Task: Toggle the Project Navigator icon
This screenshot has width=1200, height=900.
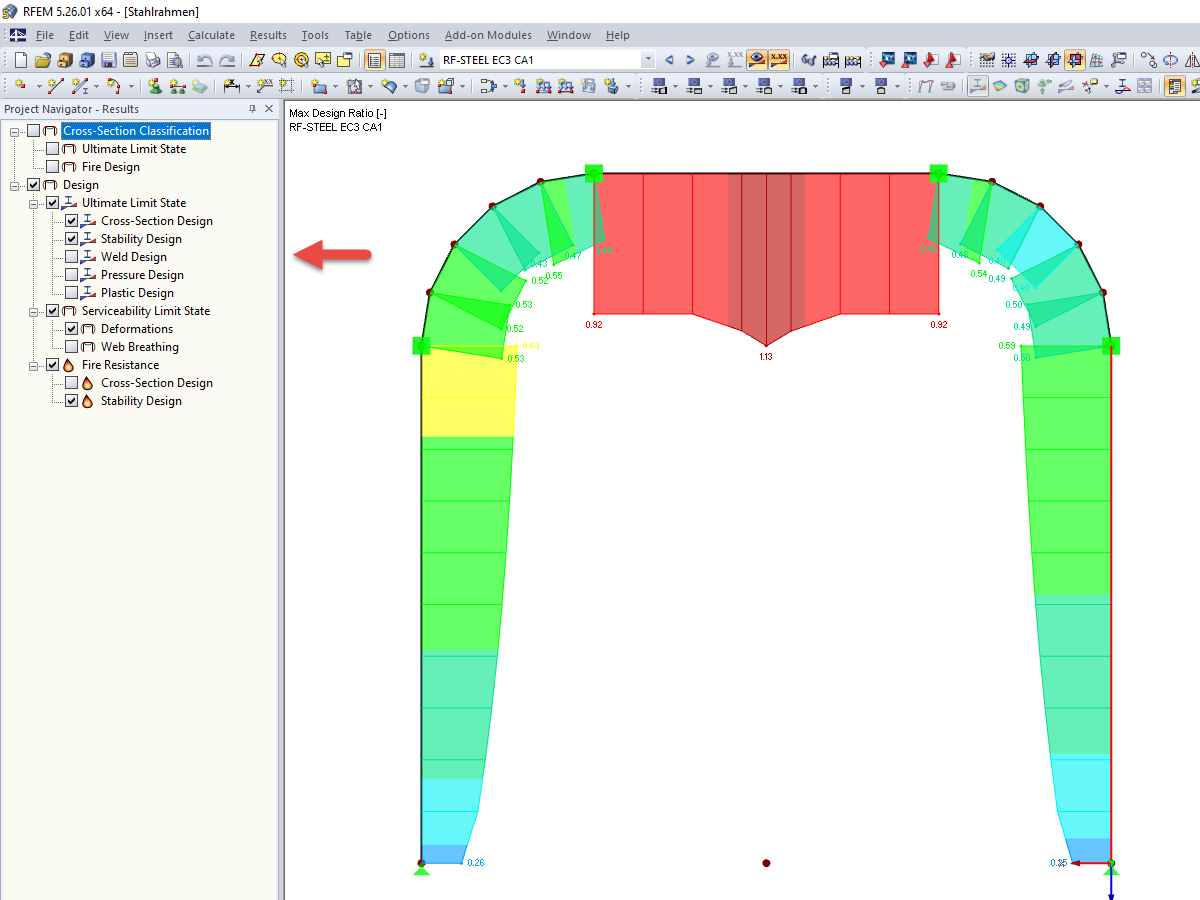Action: tap(375, 60)
